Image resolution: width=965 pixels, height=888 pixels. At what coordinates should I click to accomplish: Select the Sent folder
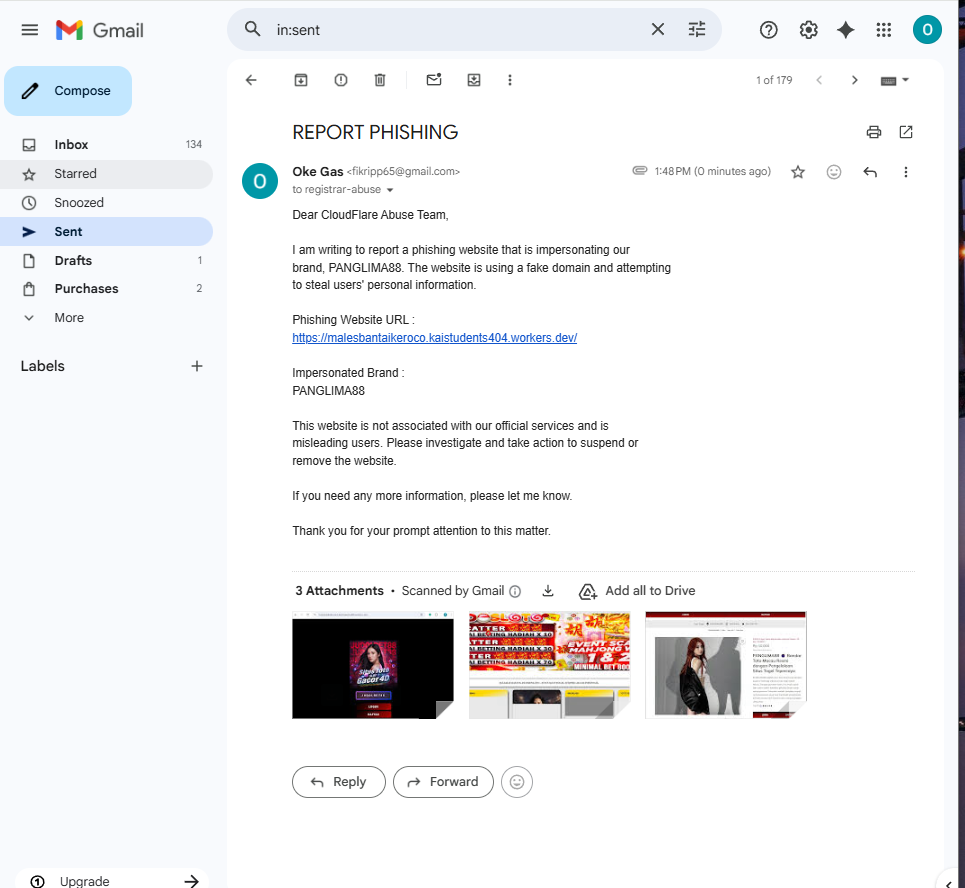[x=106, y=231]
